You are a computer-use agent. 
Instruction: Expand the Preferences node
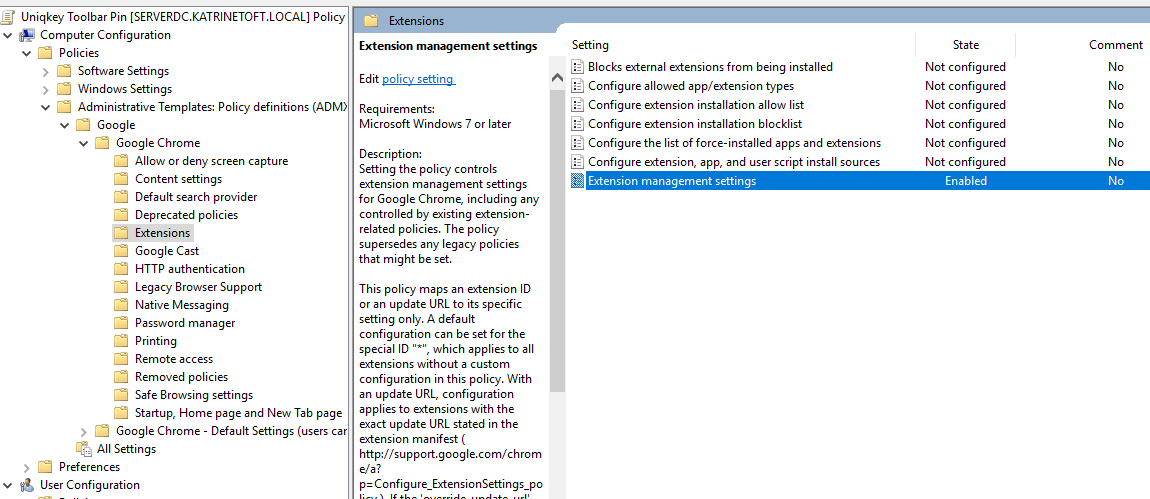[26, 467]
